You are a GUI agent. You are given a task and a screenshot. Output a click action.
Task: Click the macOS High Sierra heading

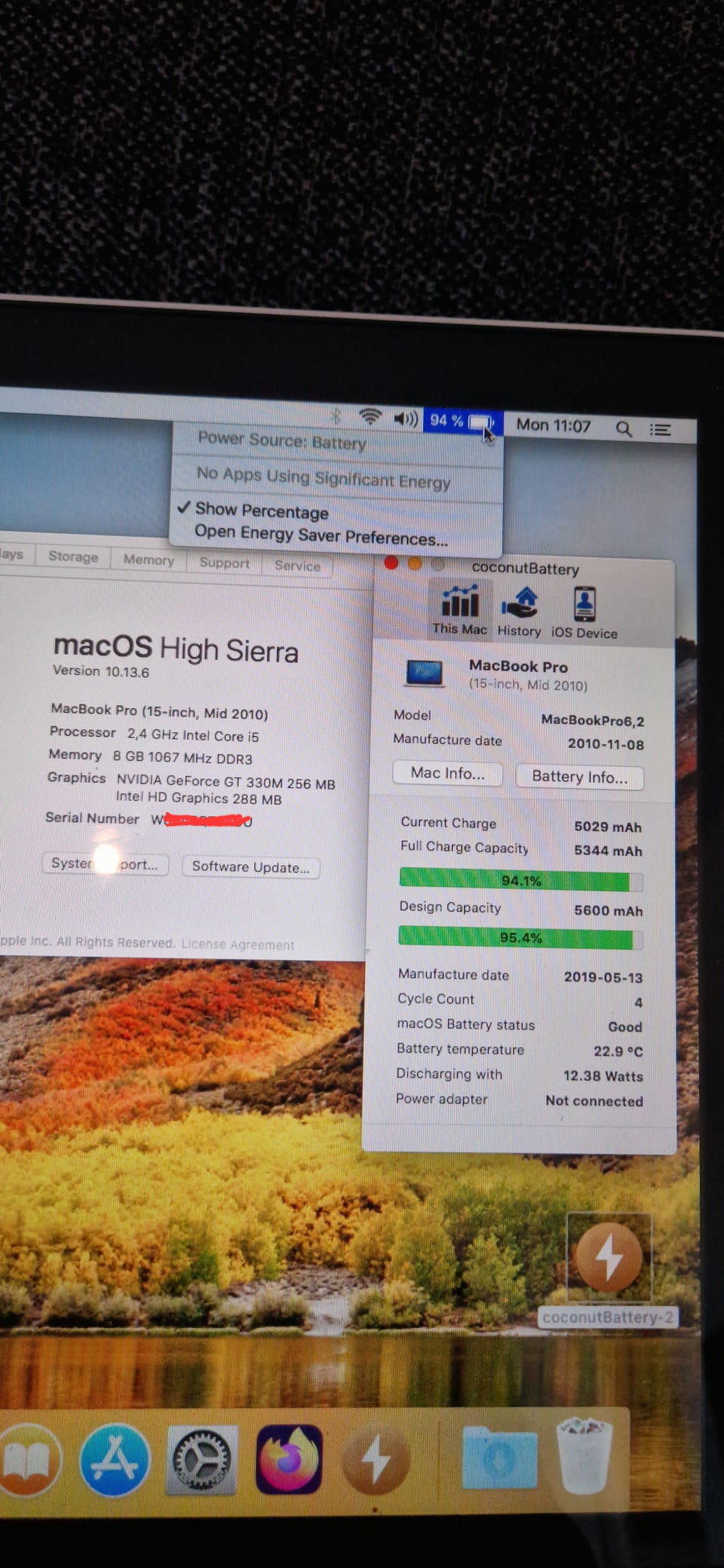(x=176, y=648)
